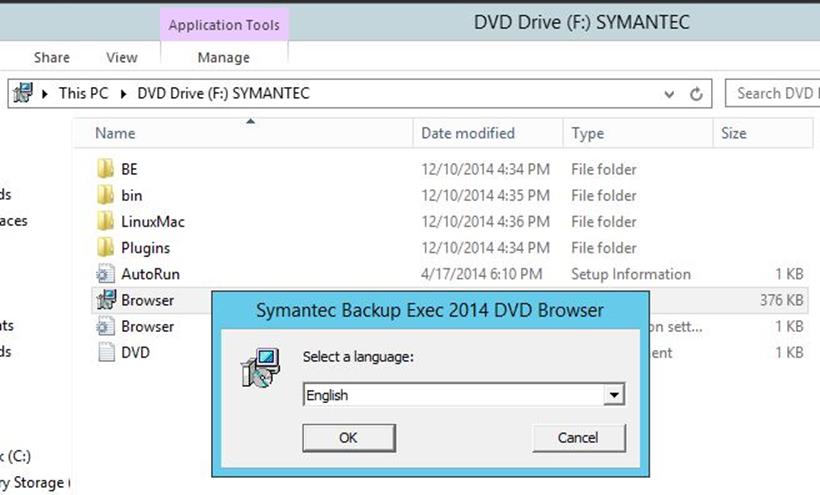Expand the path arrow after This PC
This screenshot has height=495, width=820.
point(123,94)
